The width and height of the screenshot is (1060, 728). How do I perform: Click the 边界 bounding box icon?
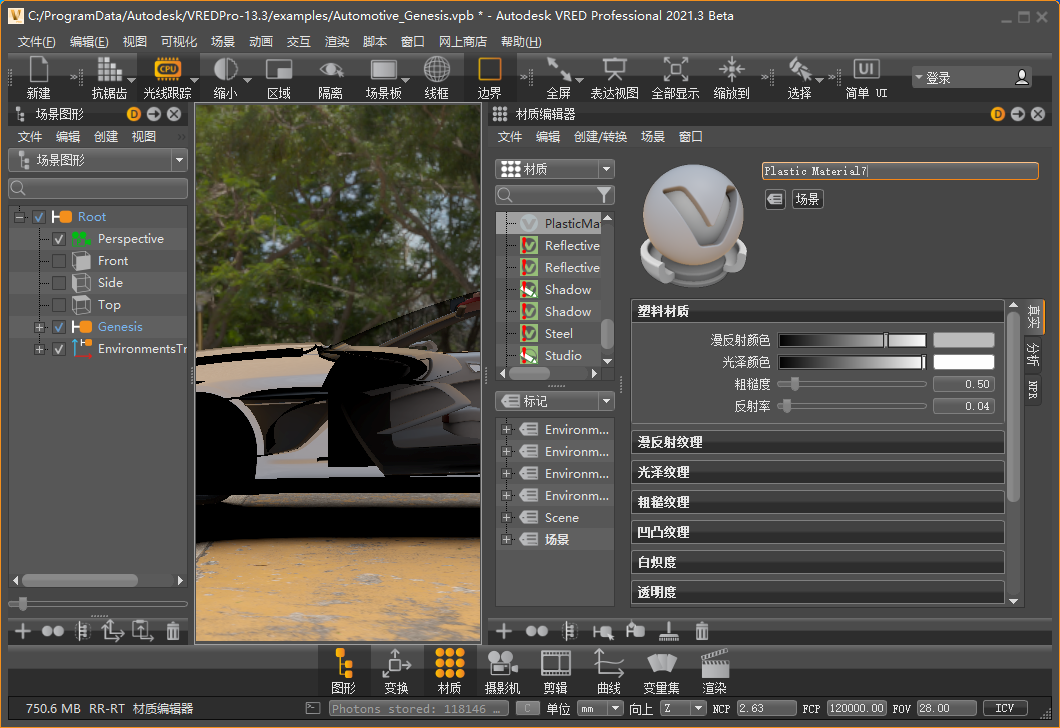[x=489, y=69]
